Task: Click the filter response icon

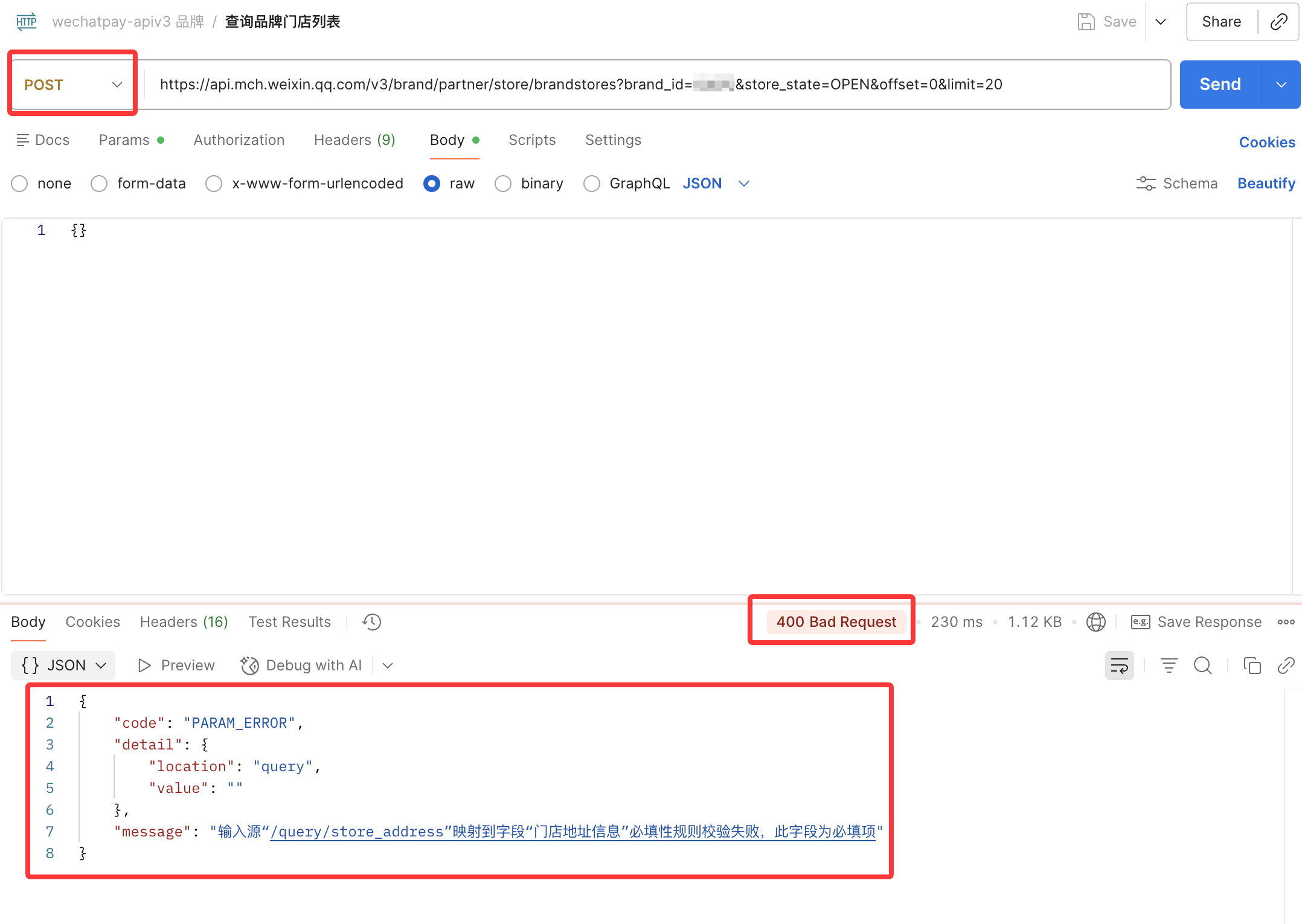Action: coord(1169,666)
